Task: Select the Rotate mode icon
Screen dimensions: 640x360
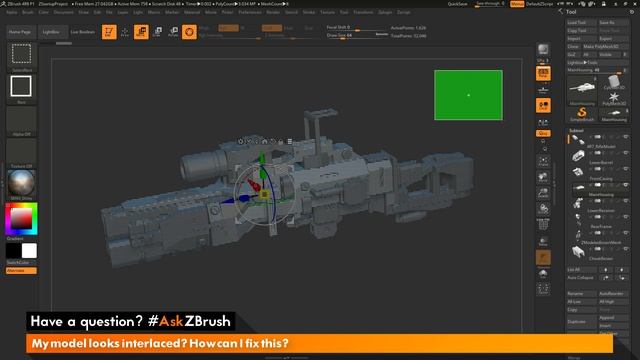Action: (173, 32)
